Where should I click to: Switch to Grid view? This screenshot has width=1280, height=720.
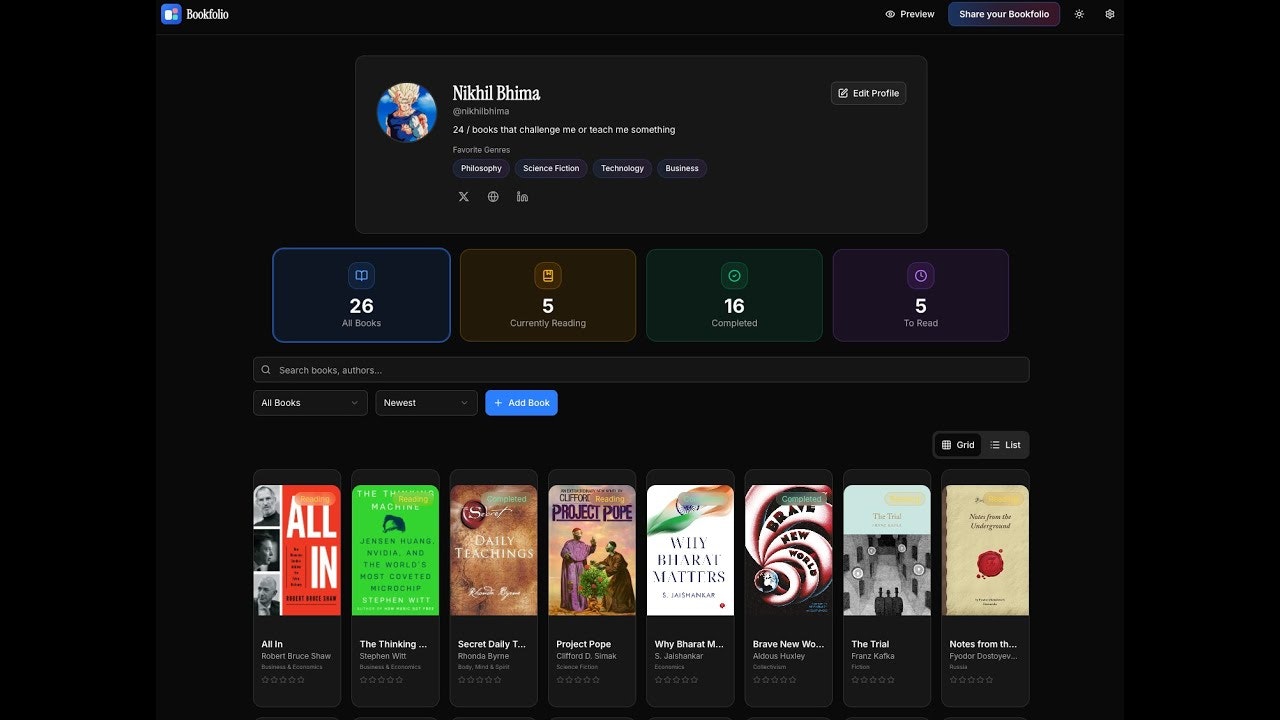click(x=957, y=444)
